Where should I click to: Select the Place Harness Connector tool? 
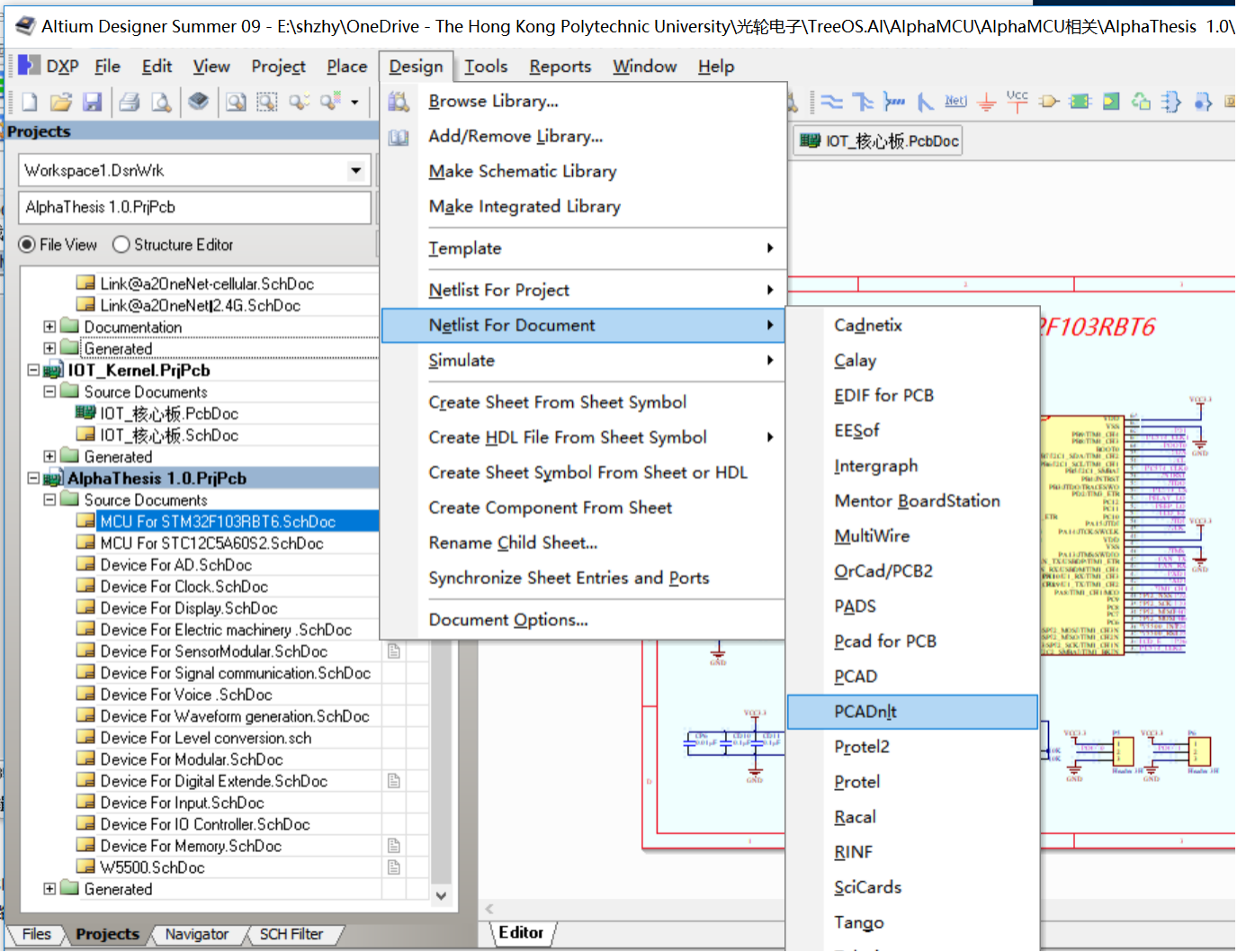tap(1171, 102)
